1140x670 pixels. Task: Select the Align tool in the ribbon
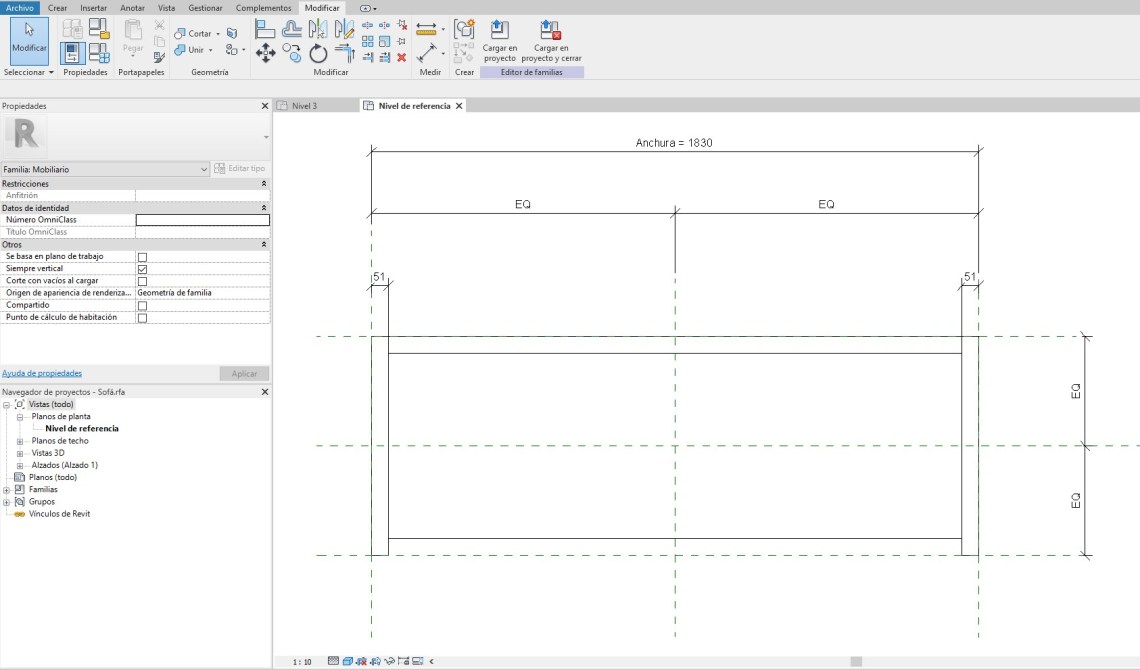[x=265, y=29]
